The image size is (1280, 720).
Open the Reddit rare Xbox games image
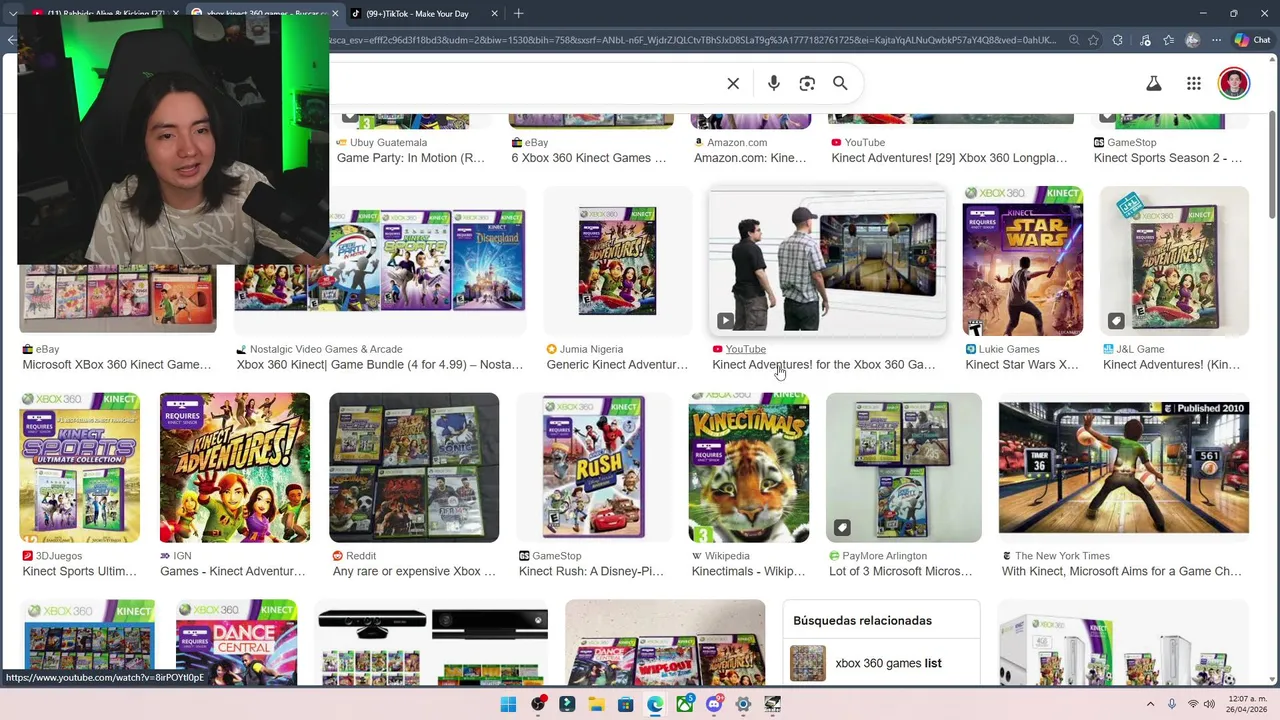[x=414, y=467]
